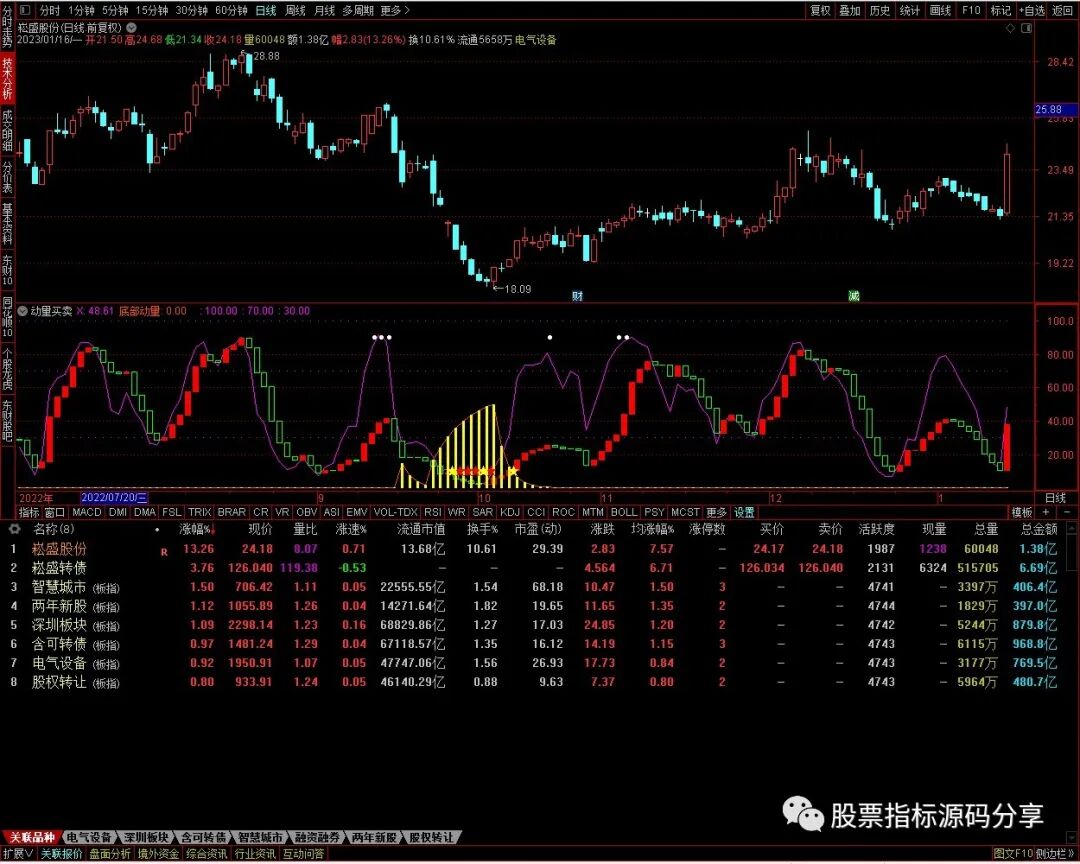Open the 多周期 view

[x=358, y=10]
